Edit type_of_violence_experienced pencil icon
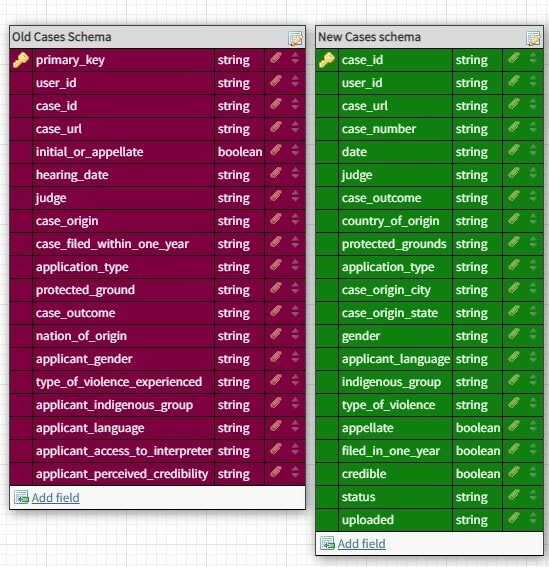Viewport: 549px width, 567px height. point(276,380)
